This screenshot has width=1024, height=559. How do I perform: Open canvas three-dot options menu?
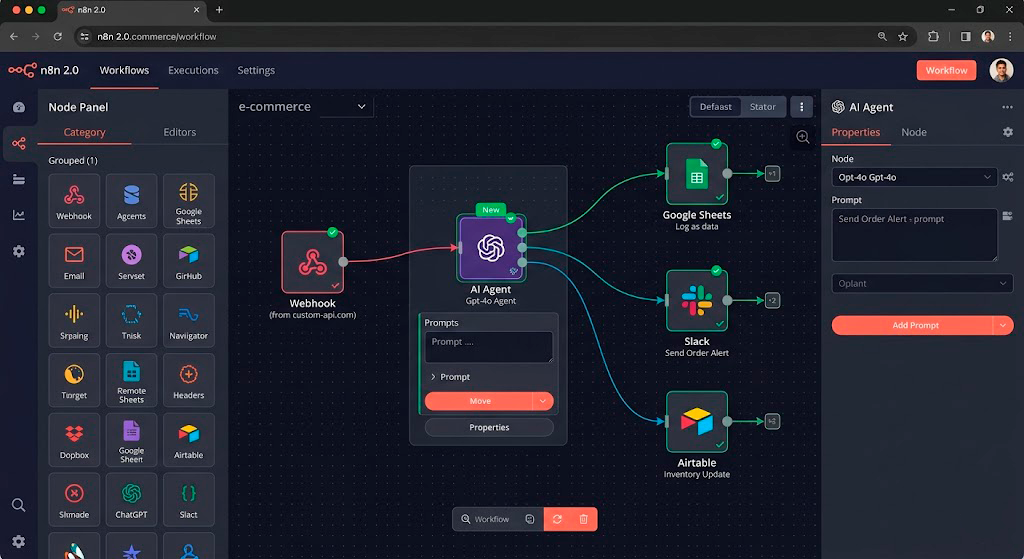[801, 106]
